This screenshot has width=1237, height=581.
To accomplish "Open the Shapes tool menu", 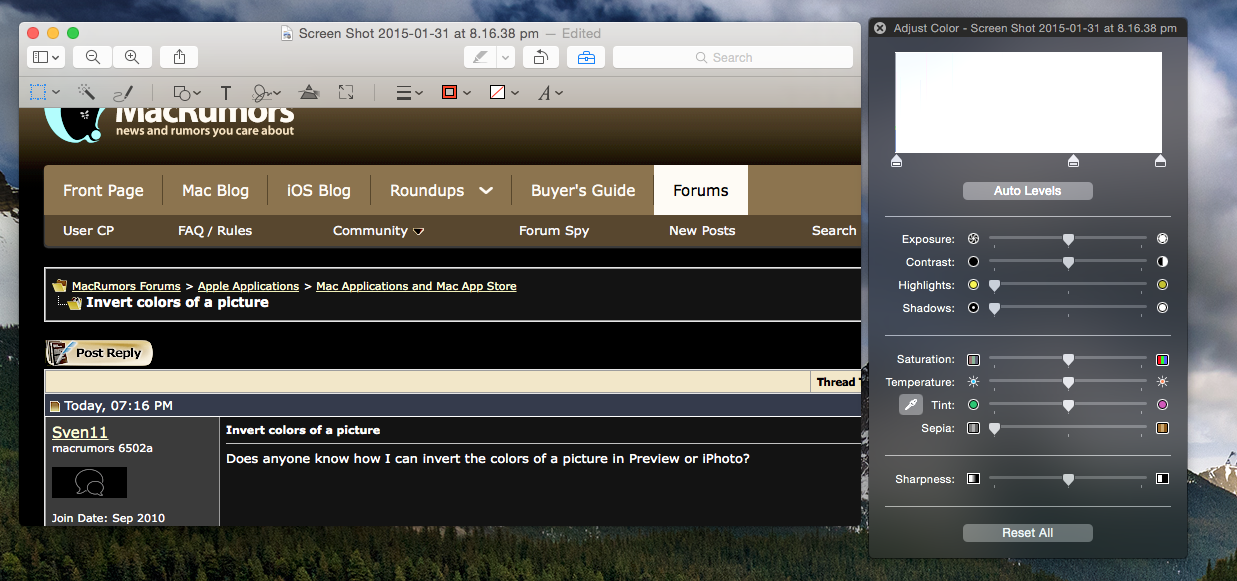I will 187,93.
